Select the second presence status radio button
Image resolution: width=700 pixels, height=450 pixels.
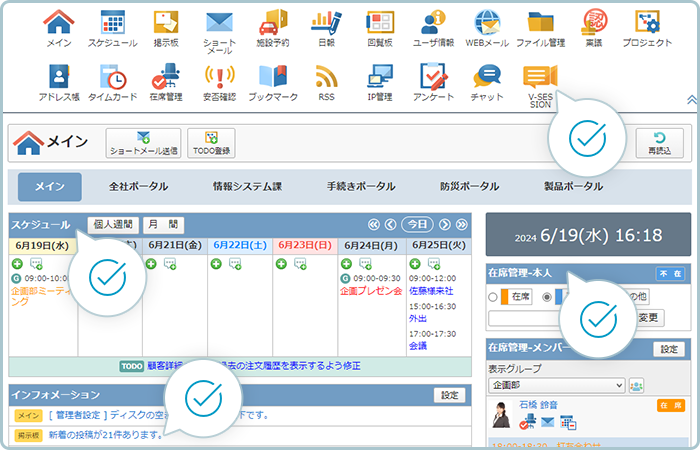546,297
